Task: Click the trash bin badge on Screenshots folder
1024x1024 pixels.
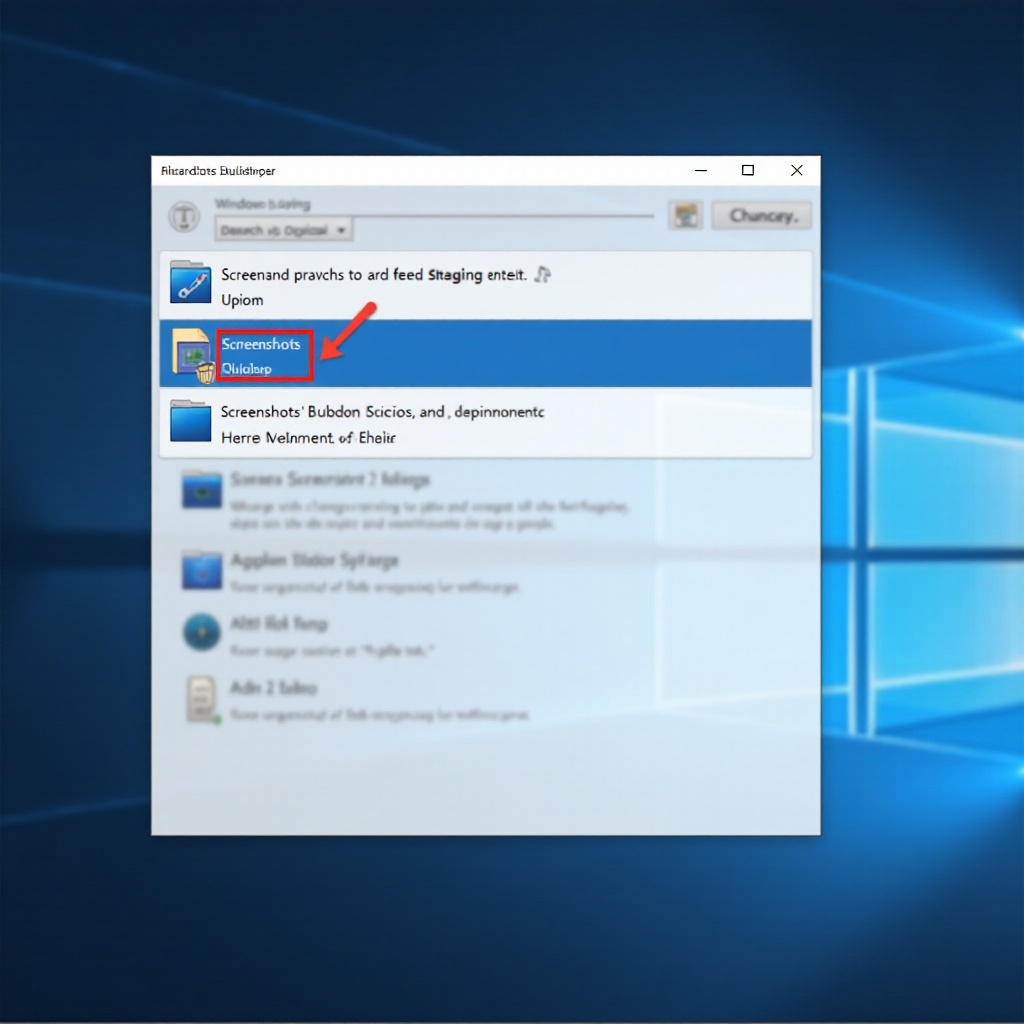Action: (206, 373)
